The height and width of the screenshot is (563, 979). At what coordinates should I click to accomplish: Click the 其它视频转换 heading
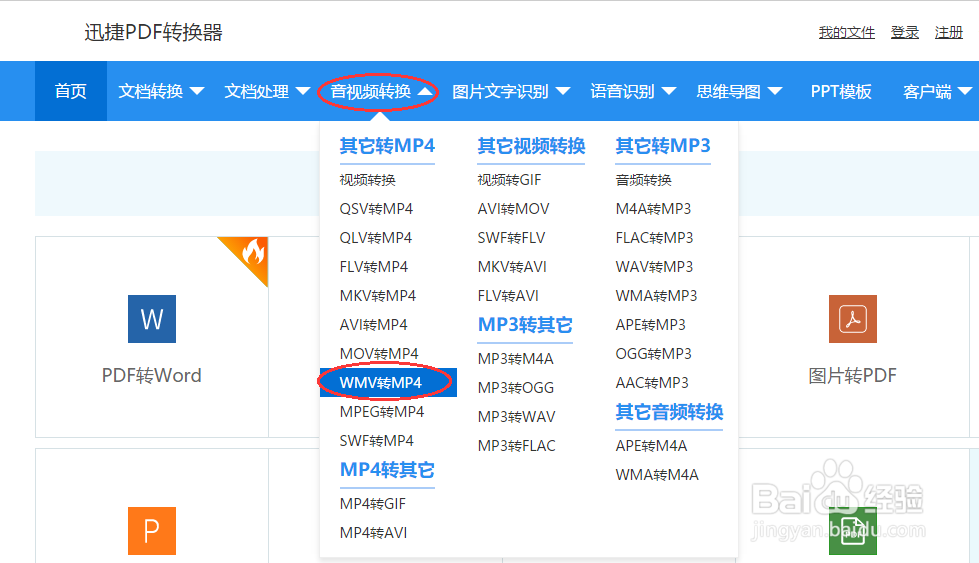[x=531, y=146]
